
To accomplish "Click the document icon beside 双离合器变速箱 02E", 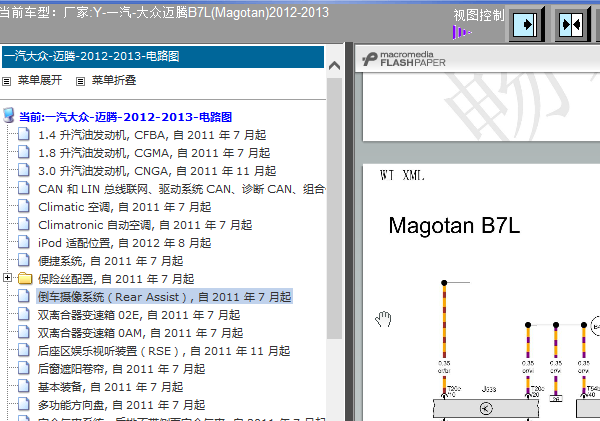I will (x=24, y=315).
